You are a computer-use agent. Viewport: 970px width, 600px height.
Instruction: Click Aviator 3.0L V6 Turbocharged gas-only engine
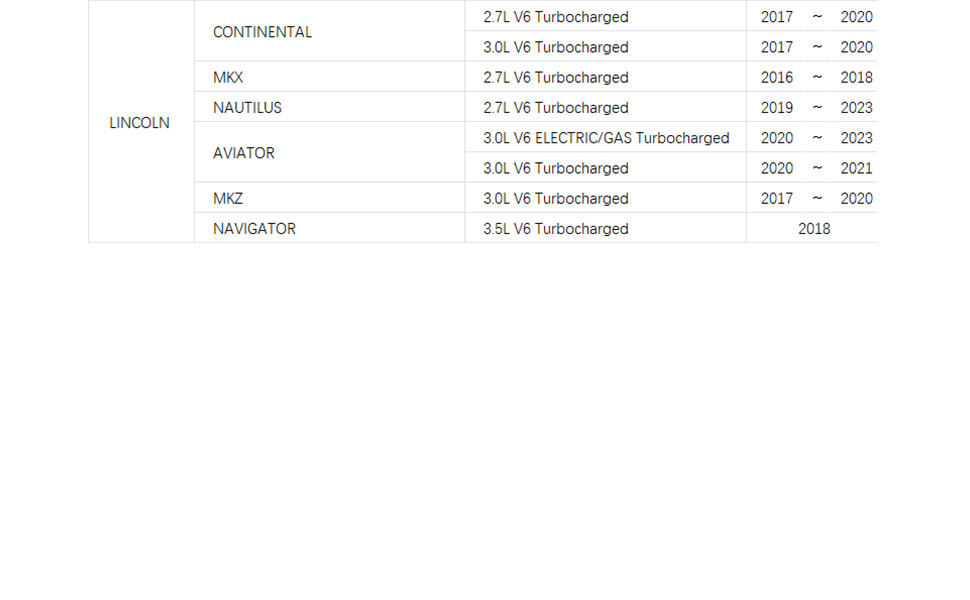click(x=605, y=168)
